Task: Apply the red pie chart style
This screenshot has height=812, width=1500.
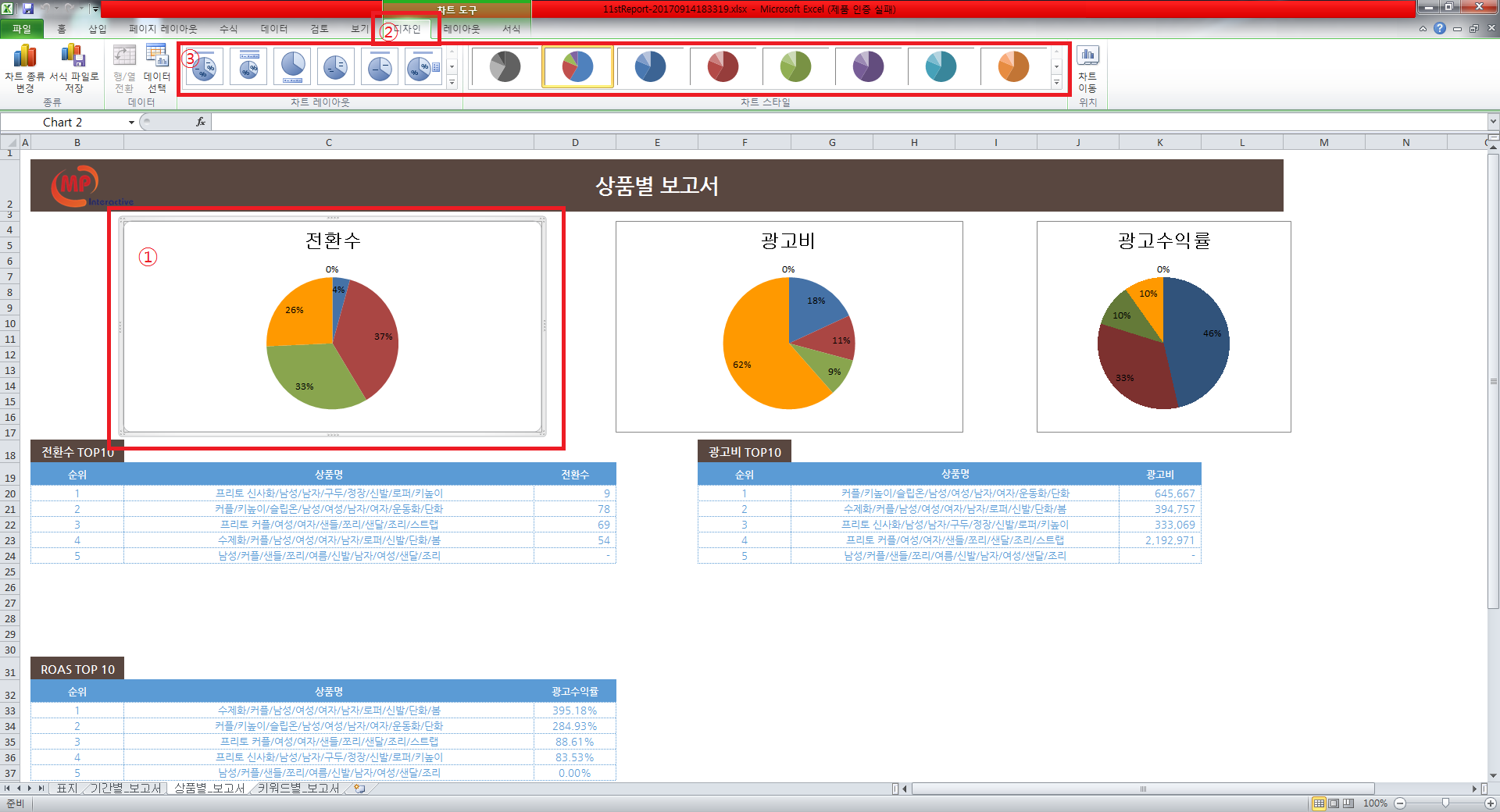Action: pos(723,66)
